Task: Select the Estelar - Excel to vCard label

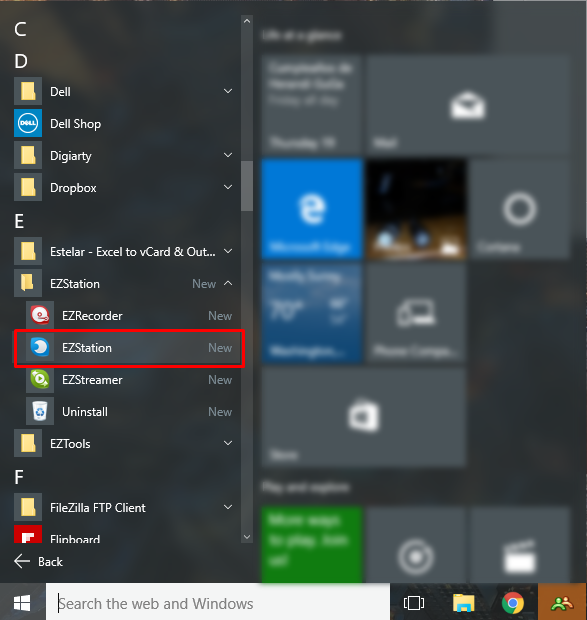Action: click(x=133, y=252)
